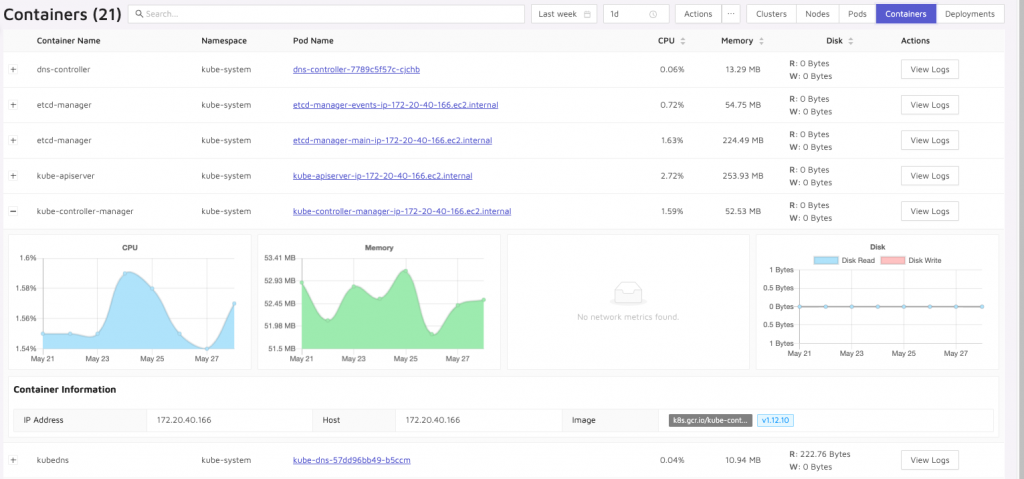This screenshot has width=1024, height=479.
Task: Sort by Memory column arrows
Action: [x=760, y=41]
